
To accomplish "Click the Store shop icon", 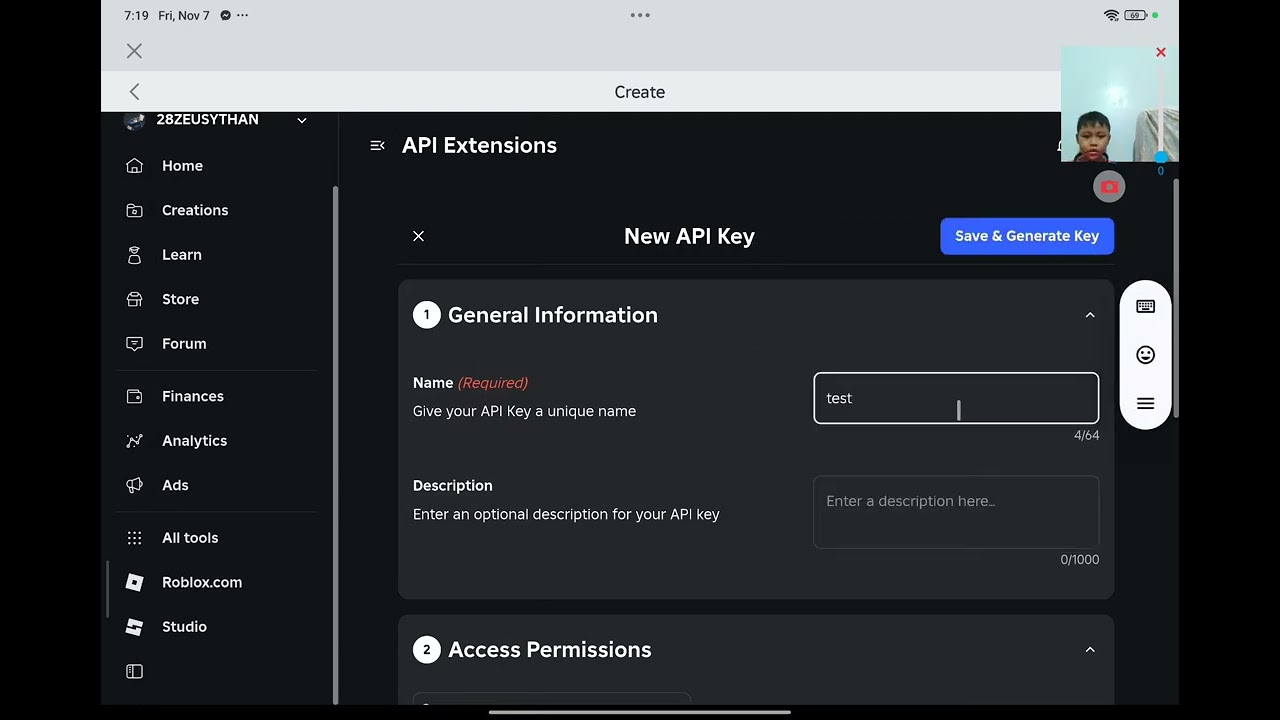I will (135, 299).
